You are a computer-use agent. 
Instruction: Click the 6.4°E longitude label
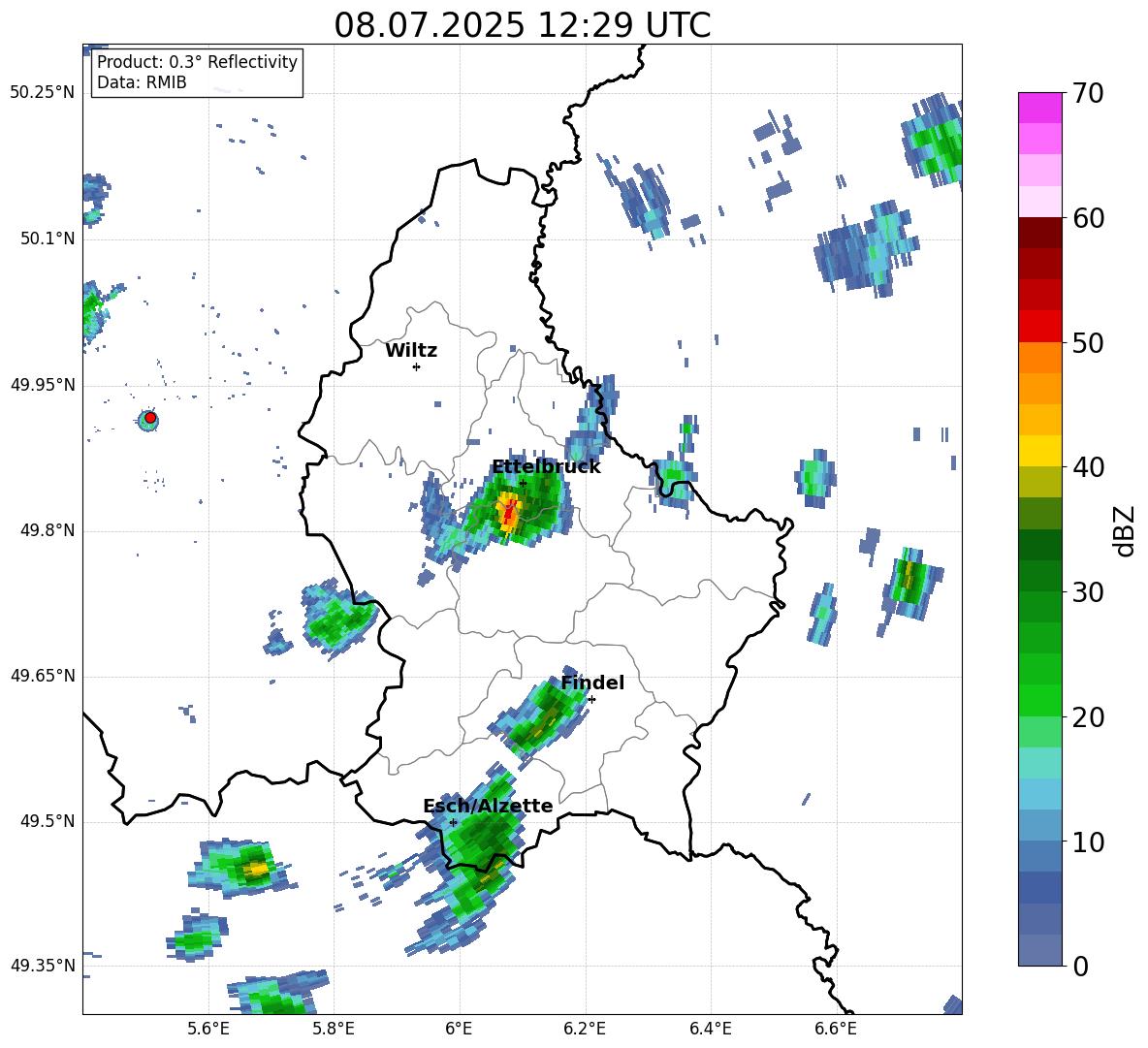click(x=710, y=1030)
